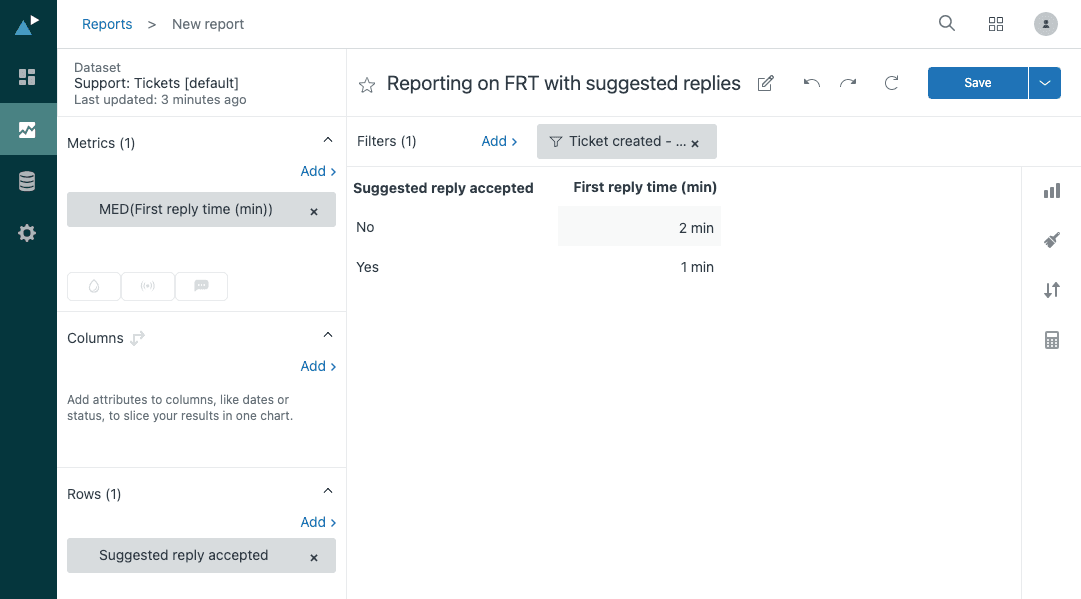1081x599 pixels.
Task: Open the chart type selector icon
Action: 1051,190
